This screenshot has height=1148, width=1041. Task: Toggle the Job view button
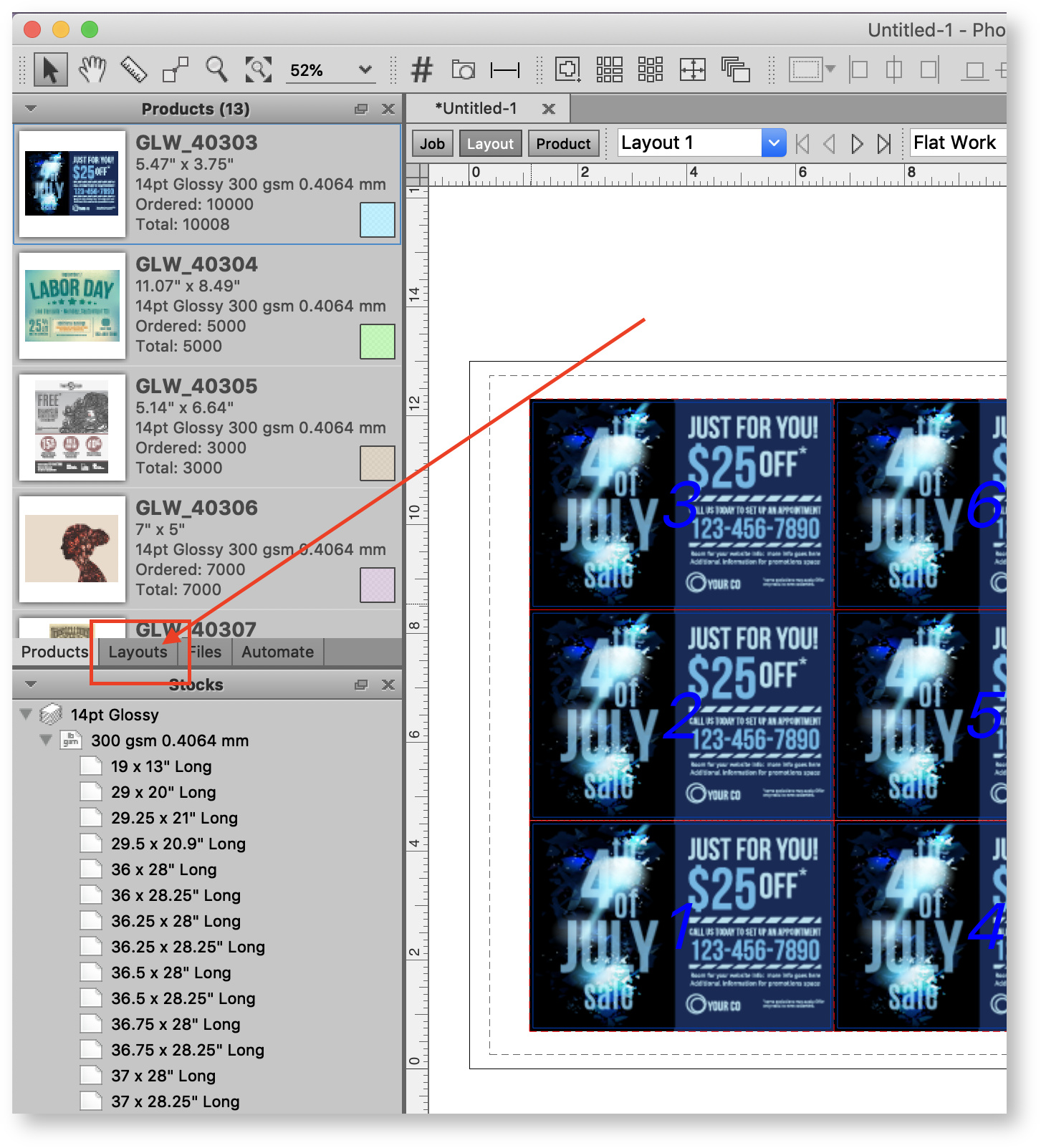pos(432,143)
